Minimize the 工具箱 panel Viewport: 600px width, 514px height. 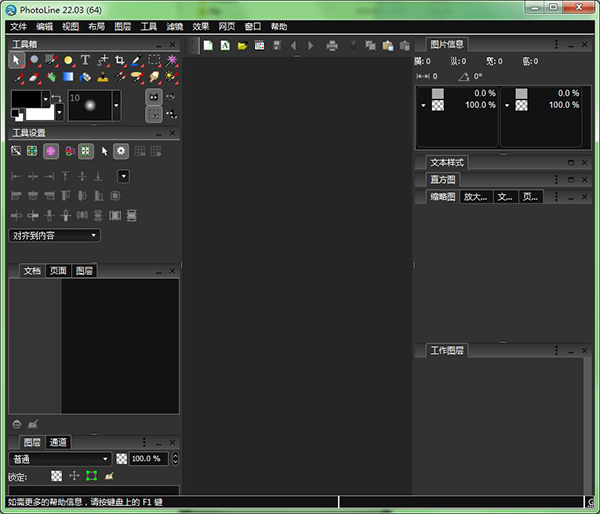coord(159,45)
